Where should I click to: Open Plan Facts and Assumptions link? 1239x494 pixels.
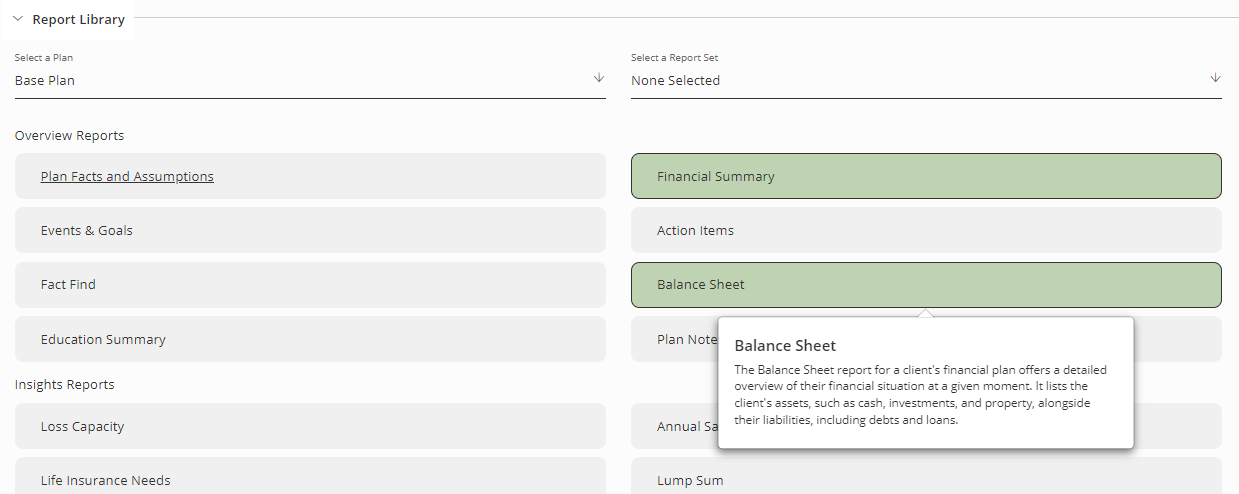pos(127,176)
